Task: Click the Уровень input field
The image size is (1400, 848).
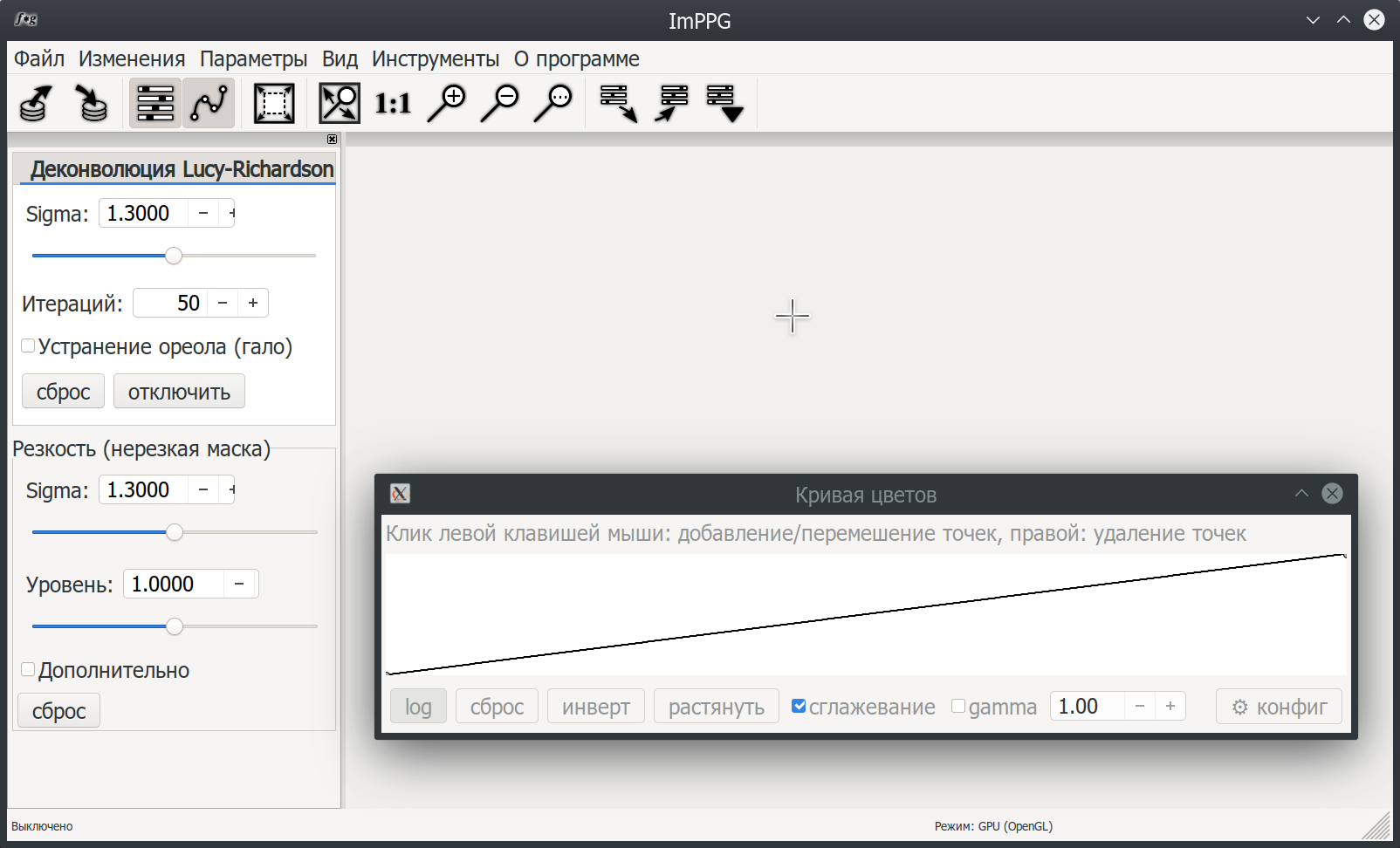Action: coord(174,584)
